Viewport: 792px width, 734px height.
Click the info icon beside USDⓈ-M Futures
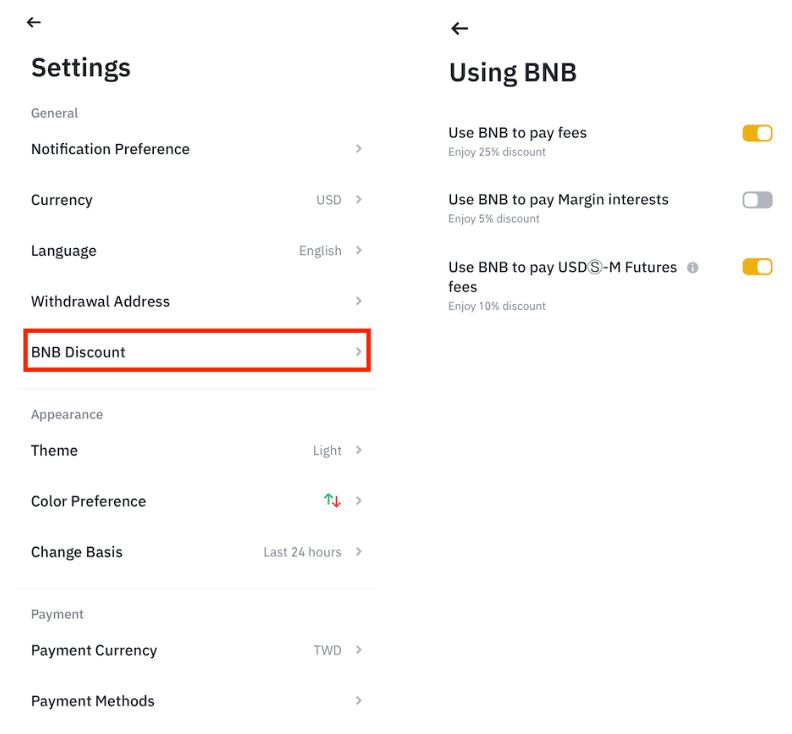tap(693, 267)
